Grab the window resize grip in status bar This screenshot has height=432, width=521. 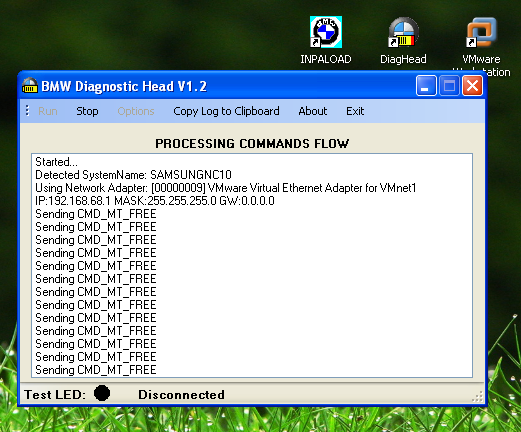478,396
